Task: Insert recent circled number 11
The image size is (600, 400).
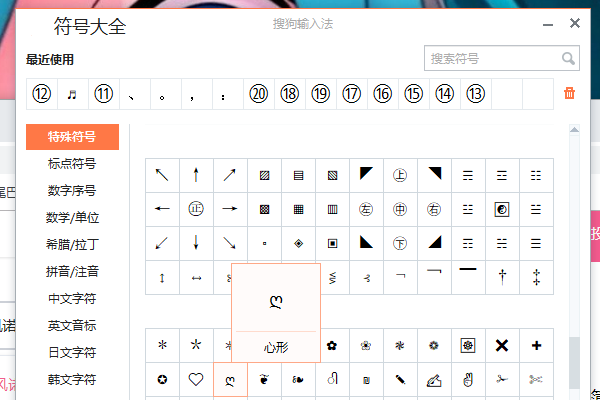Action: coord(104,94)
